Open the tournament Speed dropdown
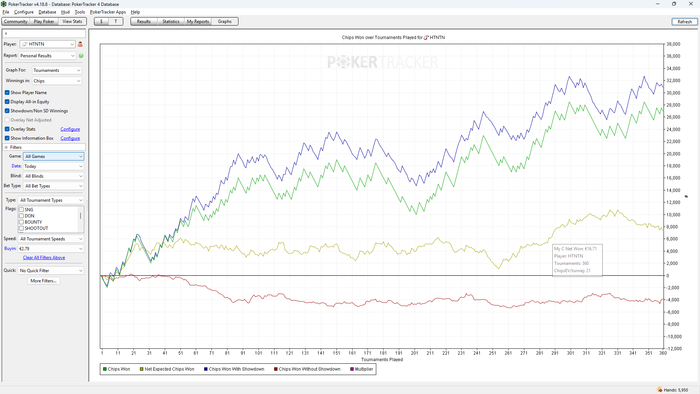700x394 pixels. 51,239
